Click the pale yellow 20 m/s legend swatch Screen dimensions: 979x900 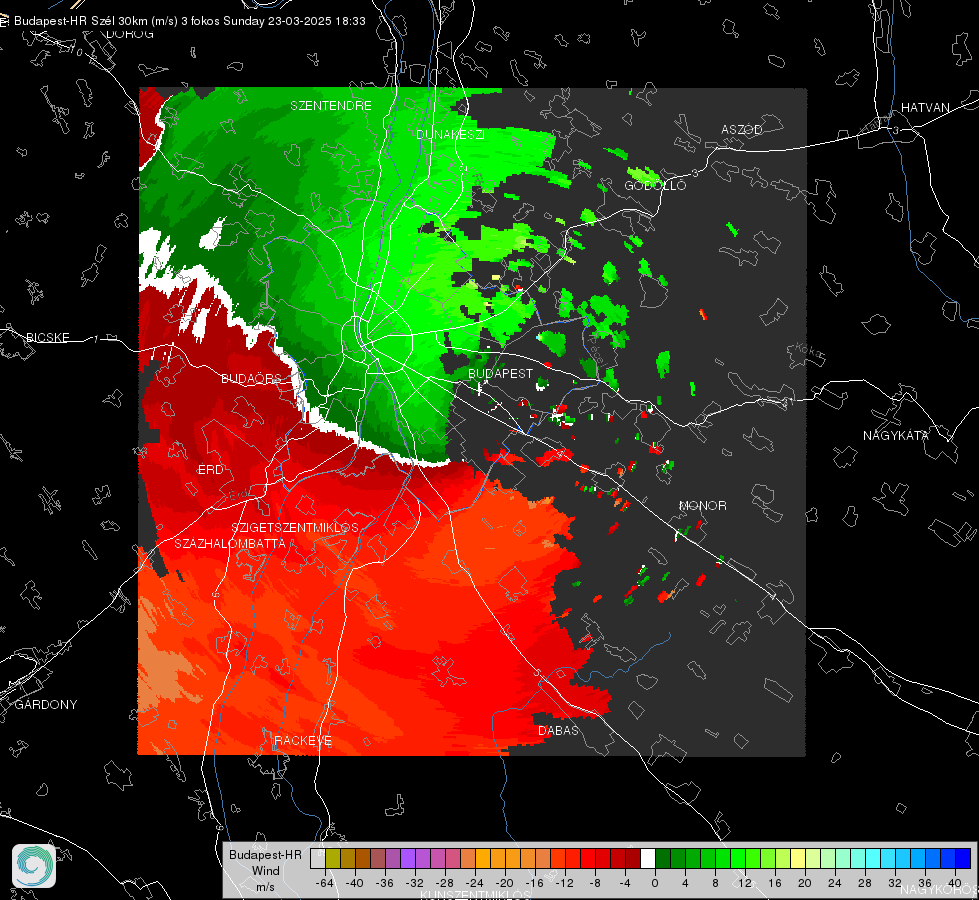(x=798, y=859)
